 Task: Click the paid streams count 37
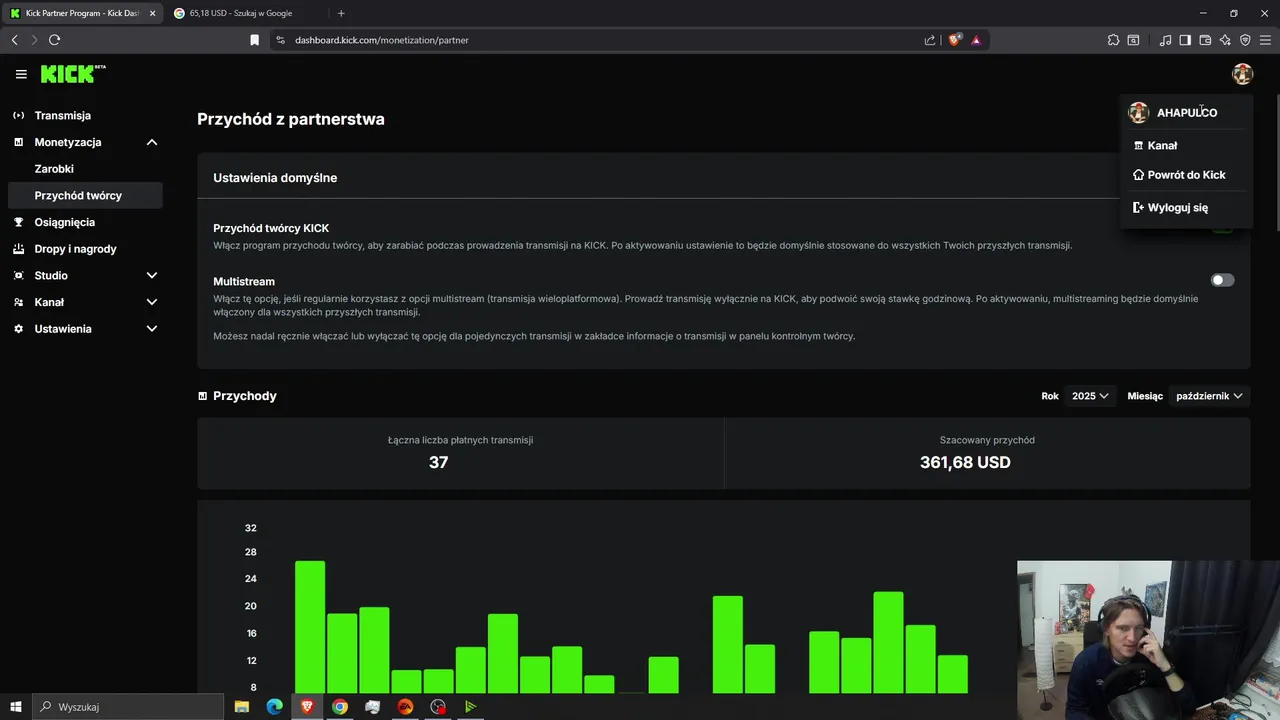pyautogui.click(x=438, y=462)
